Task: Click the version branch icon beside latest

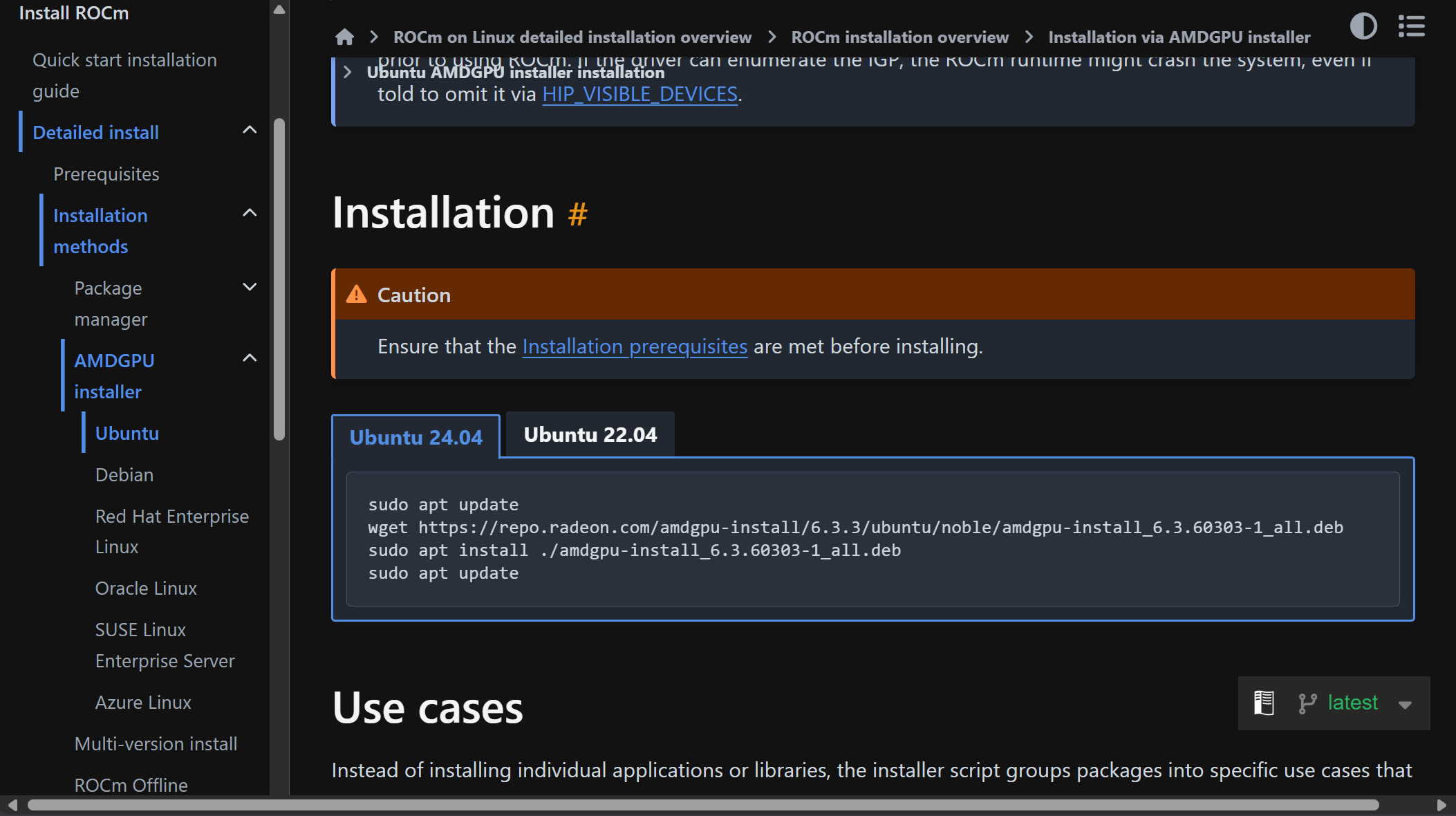Action: click(1307, 703)
